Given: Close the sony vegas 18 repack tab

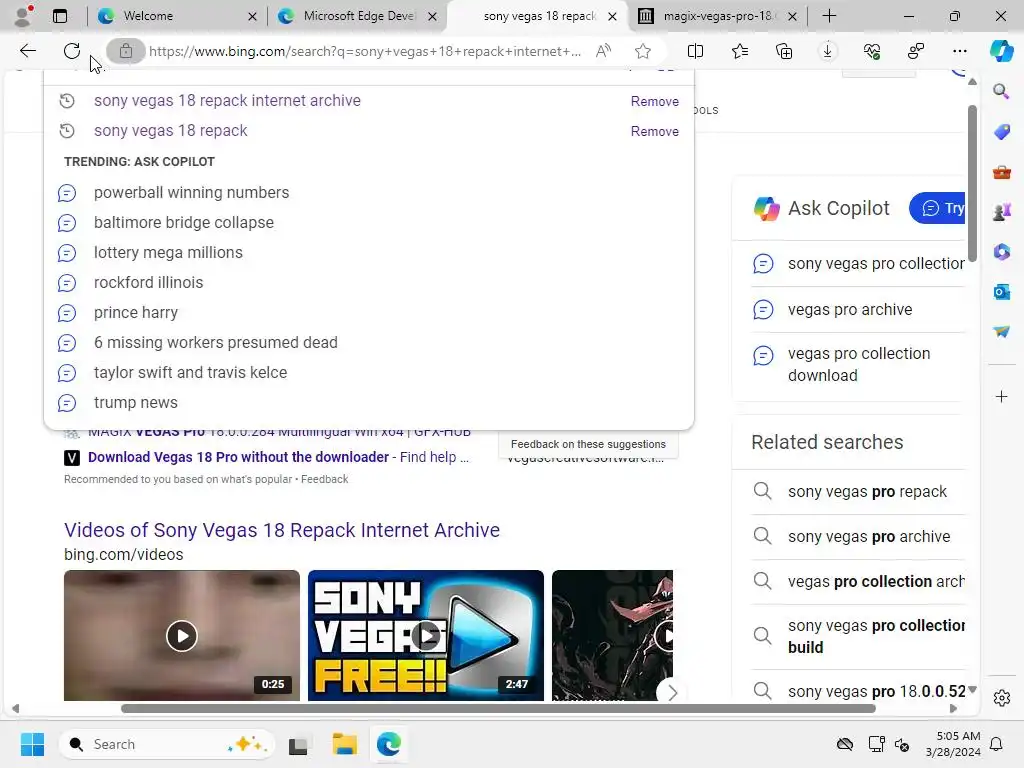Looking at the screenshot, I should (x=612, y=16).
